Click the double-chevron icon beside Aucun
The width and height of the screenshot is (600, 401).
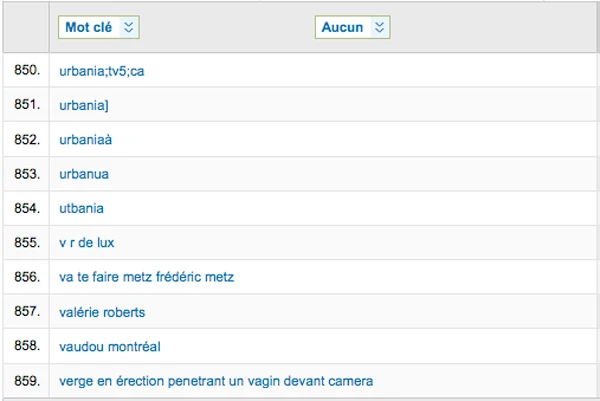[379, 28]
